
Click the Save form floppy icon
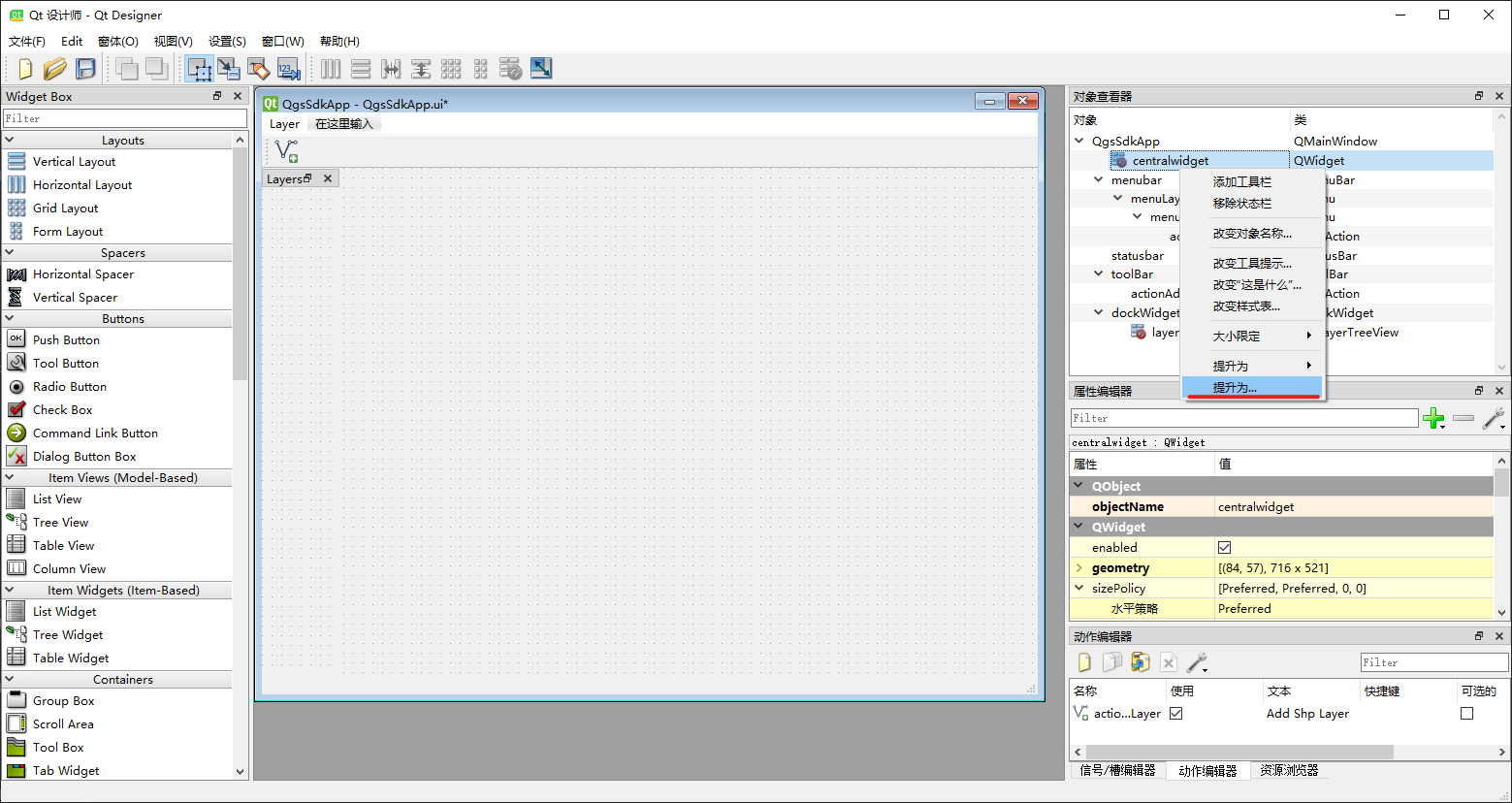click(86, 69)
